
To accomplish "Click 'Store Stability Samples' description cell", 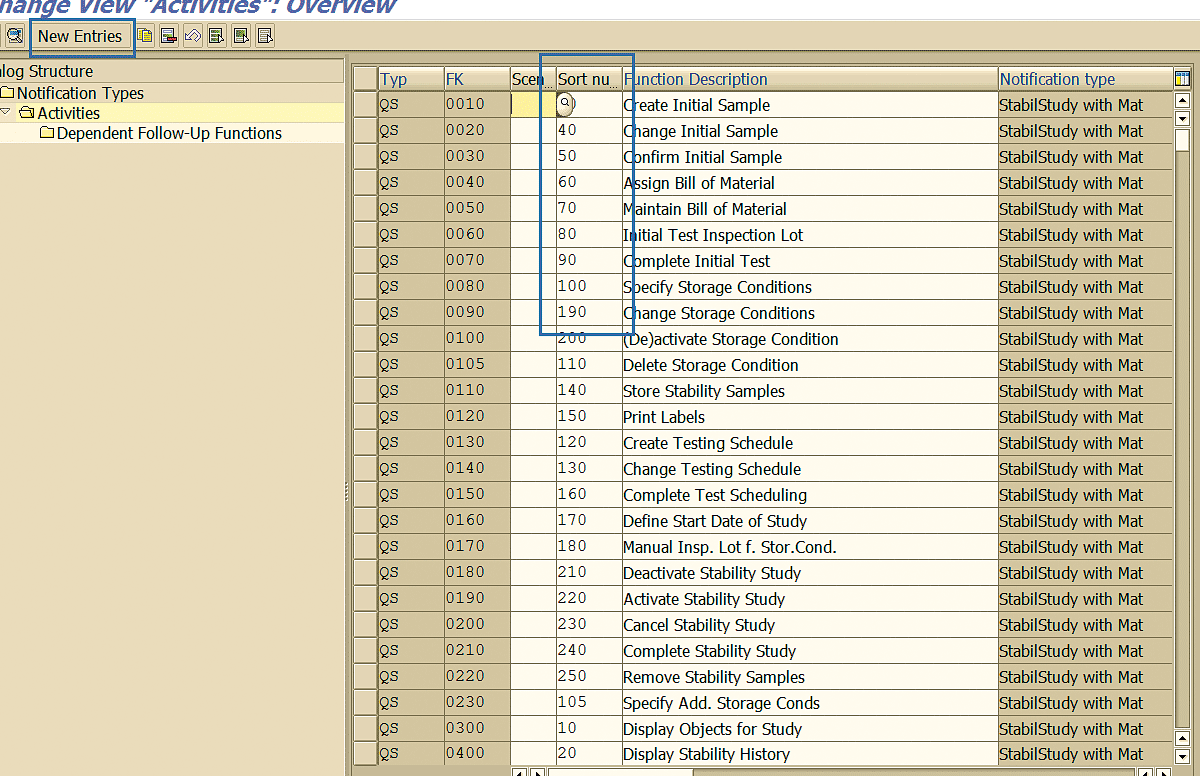I will (x=810, y=391).
